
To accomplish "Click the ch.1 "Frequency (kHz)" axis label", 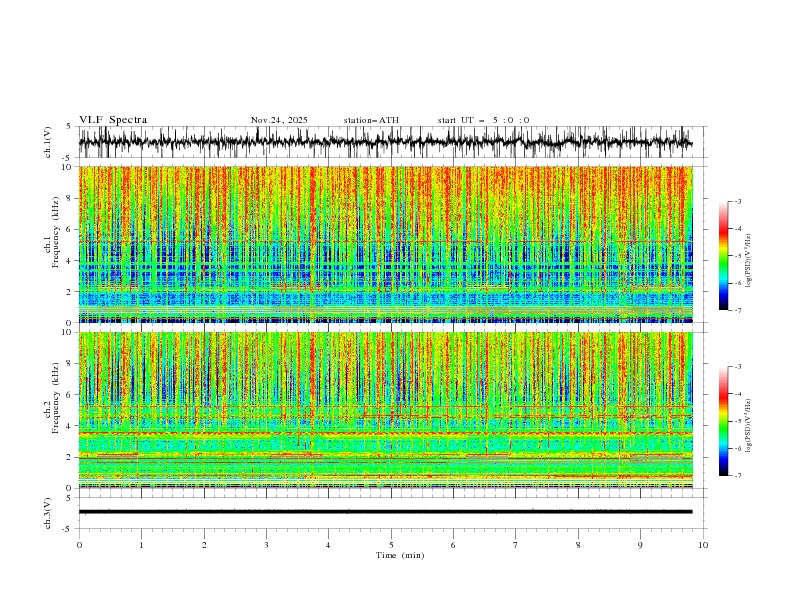I will 56,233.
